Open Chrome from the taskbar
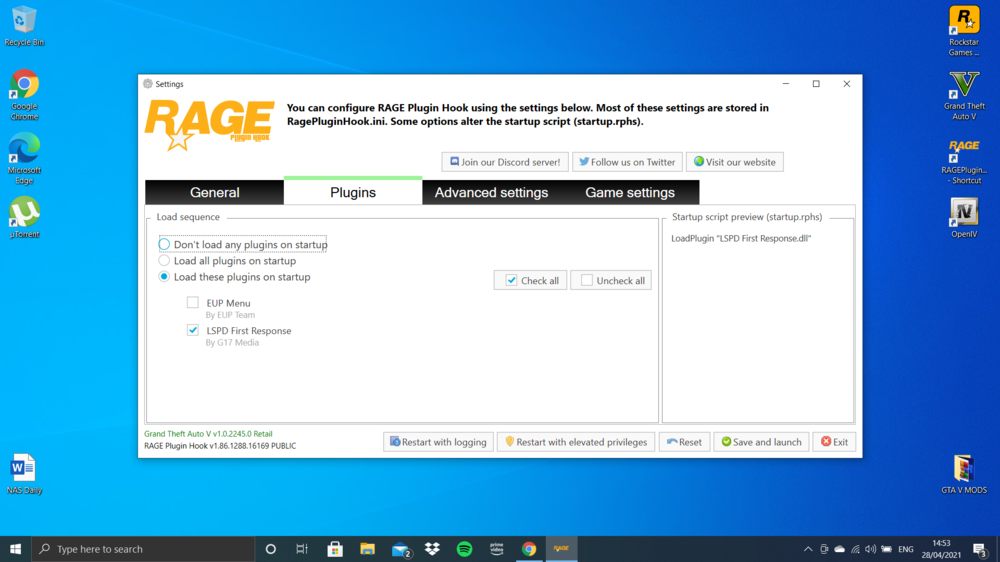This screenshot has width=1000, height=562. click(x=529, y=549)
